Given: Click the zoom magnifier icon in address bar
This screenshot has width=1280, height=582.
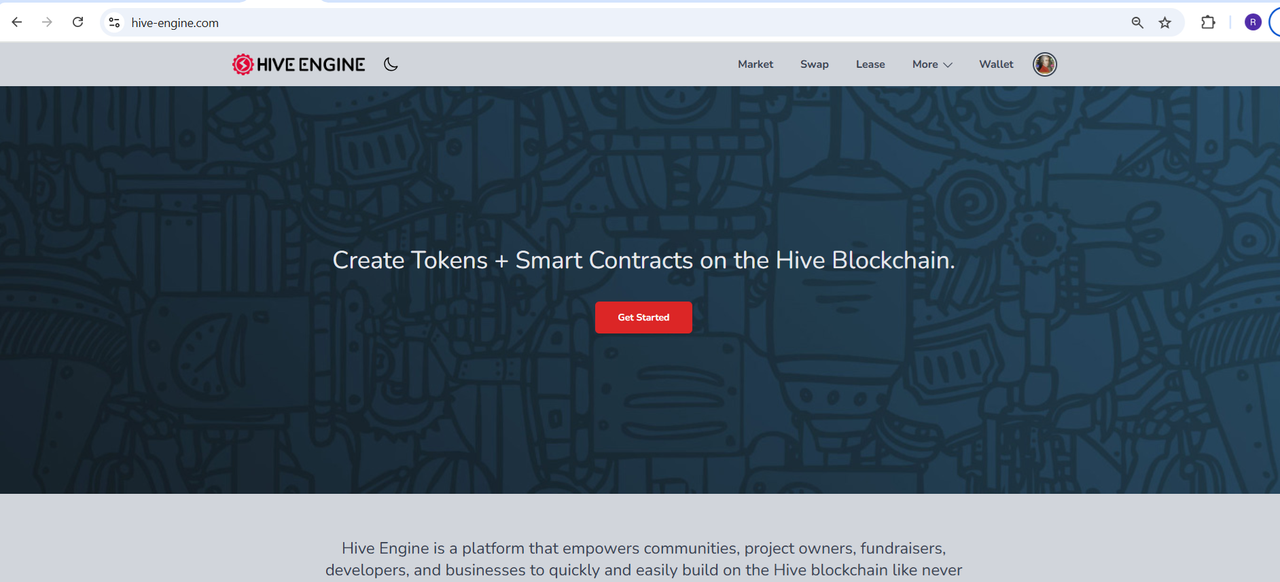Looking at the screenshot, I should (1137, 22).
